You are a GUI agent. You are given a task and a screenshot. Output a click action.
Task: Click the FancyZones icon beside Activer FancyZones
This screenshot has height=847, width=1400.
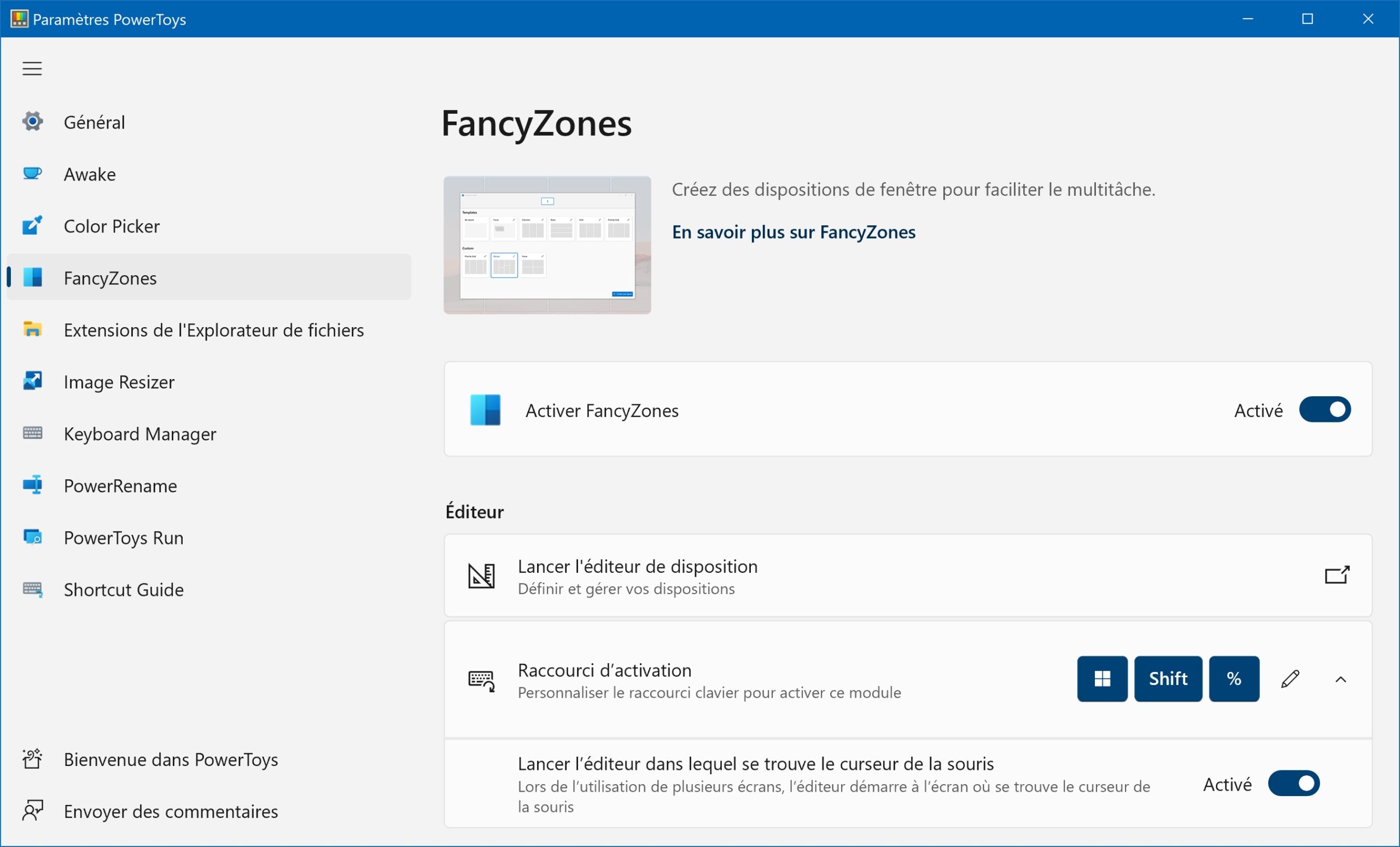click(485, 410)
